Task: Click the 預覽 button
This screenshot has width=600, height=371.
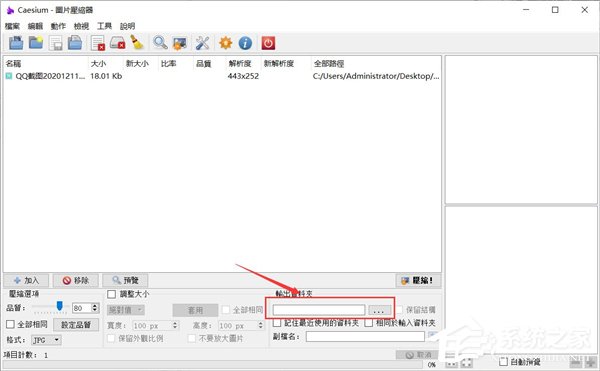Action: click(x=125, y=280)
